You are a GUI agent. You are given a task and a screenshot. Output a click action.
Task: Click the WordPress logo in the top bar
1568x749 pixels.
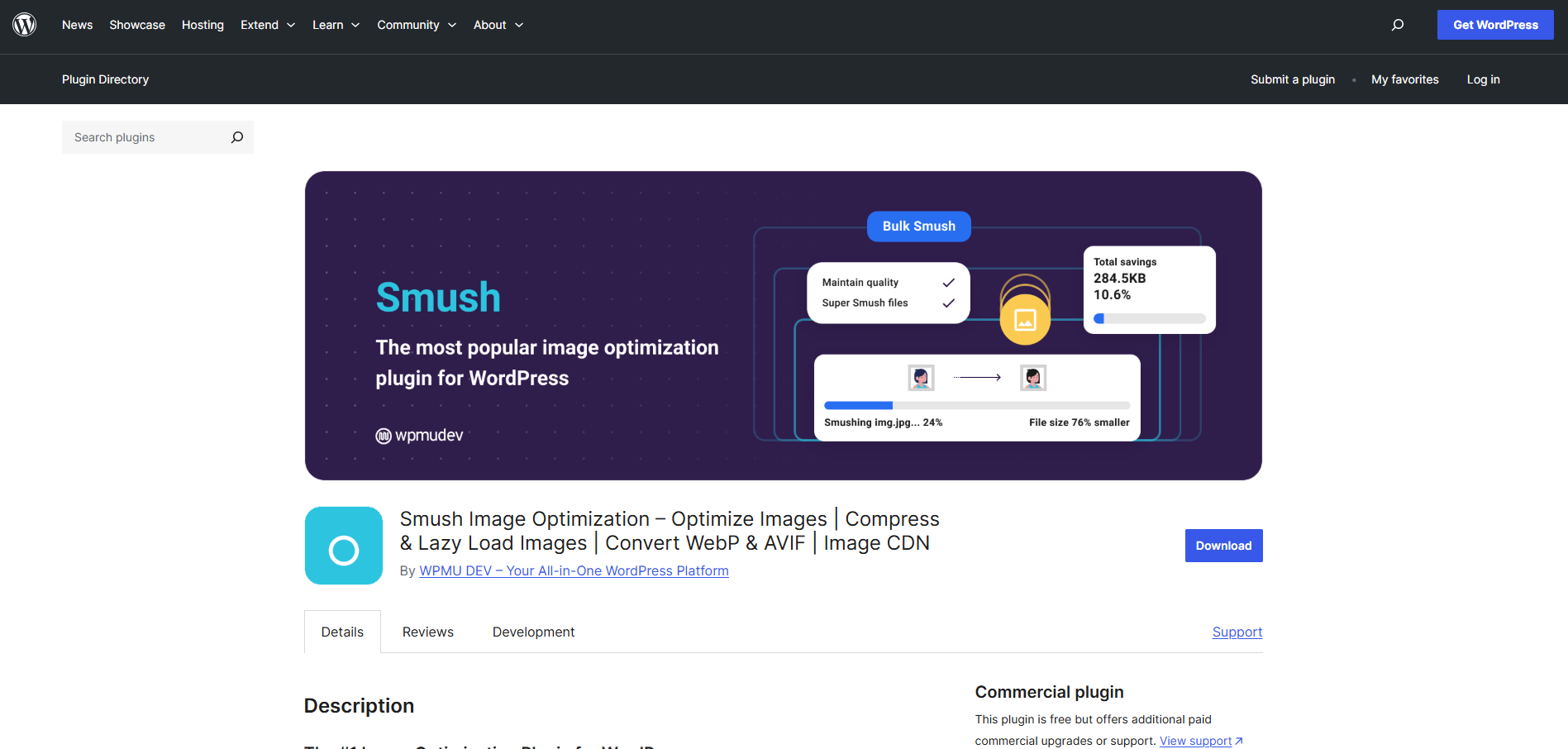tap(25, 24)
